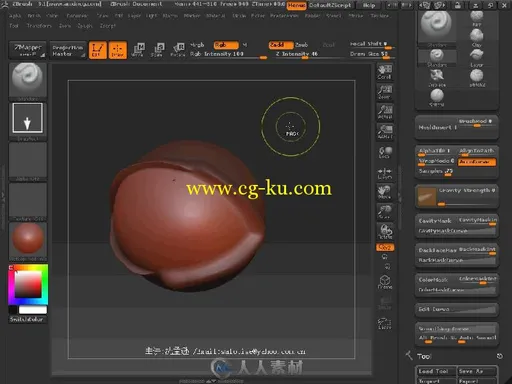The image size is (512, 384).
Task: Toggle the orange XYZ rotation button
Action: click(385, 247)
